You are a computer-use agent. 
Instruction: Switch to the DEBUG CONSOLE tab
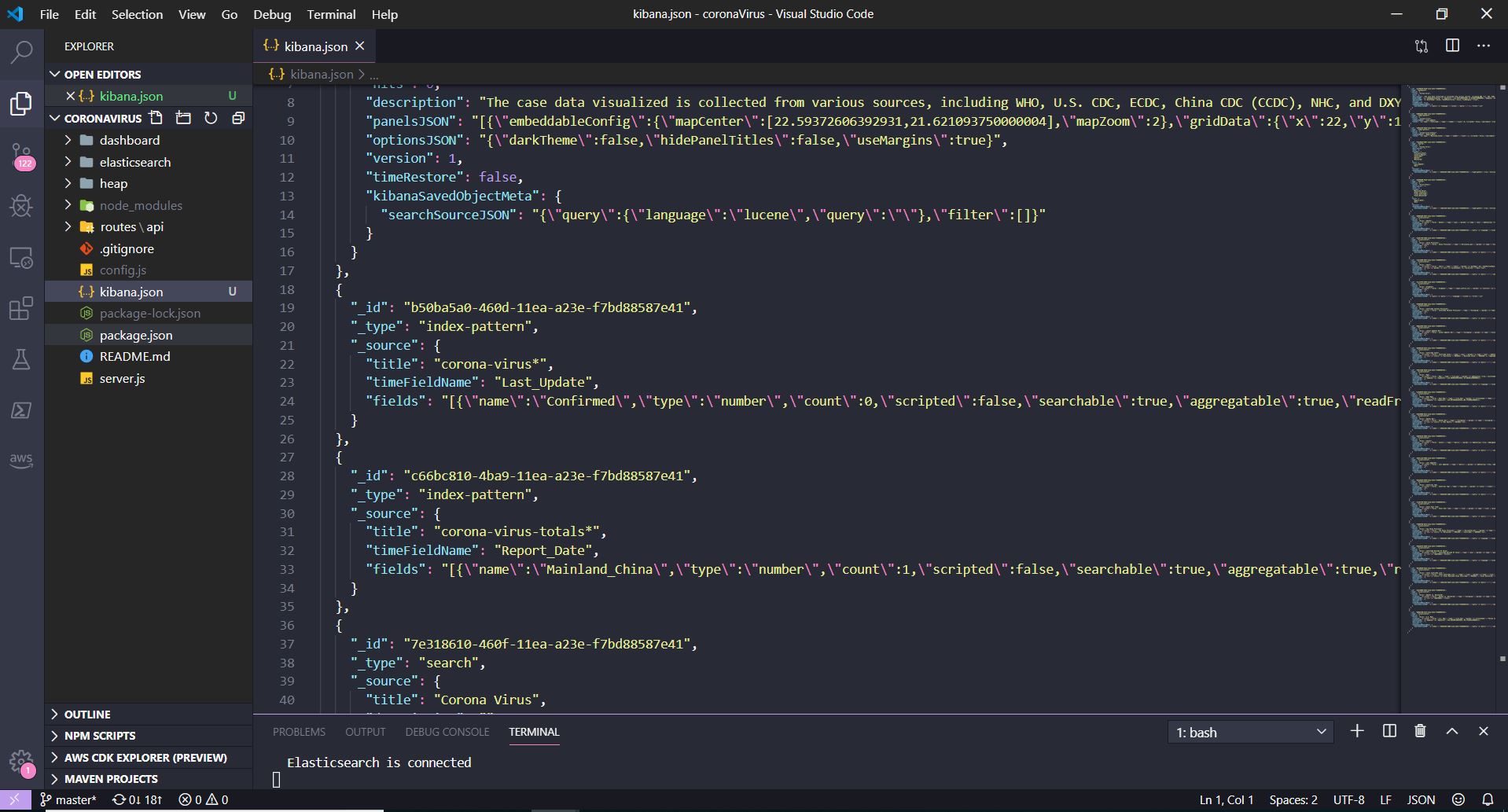[447, 732]
